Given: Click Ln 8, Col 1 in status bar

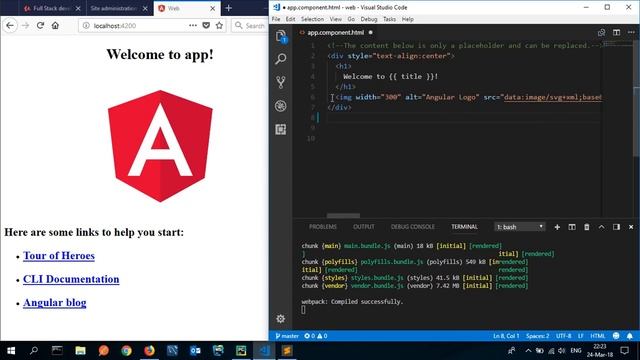Looking at the screenshot, I should pos(506,336).
